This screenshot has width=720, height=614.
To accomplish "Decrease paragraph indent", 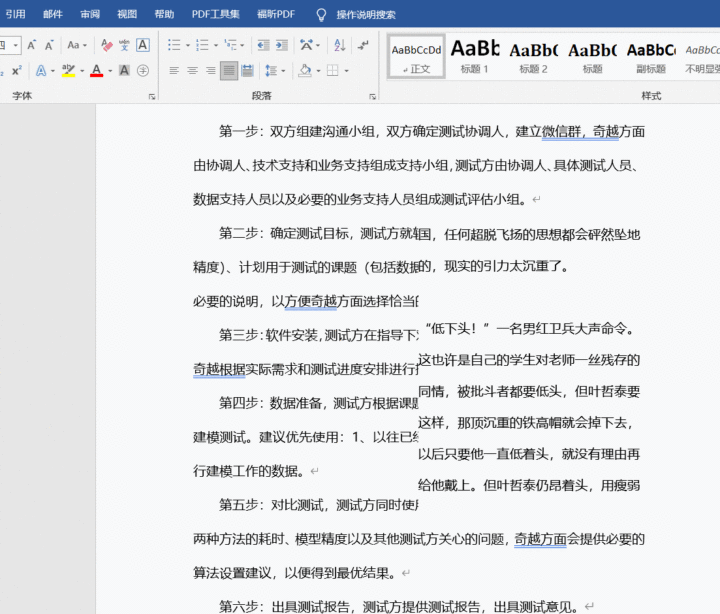I will [x=262, y=45].
